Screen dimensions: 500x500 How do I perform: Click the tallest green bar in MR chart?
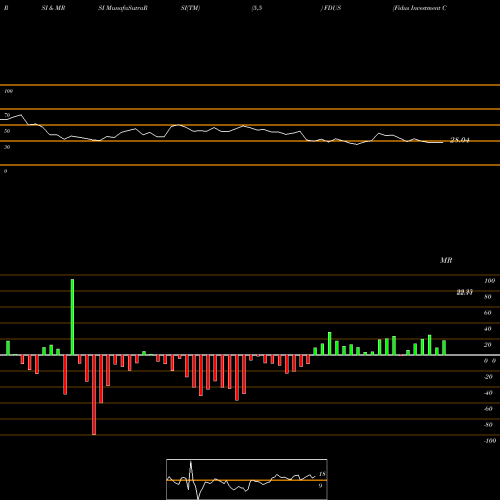coord(72,317)
